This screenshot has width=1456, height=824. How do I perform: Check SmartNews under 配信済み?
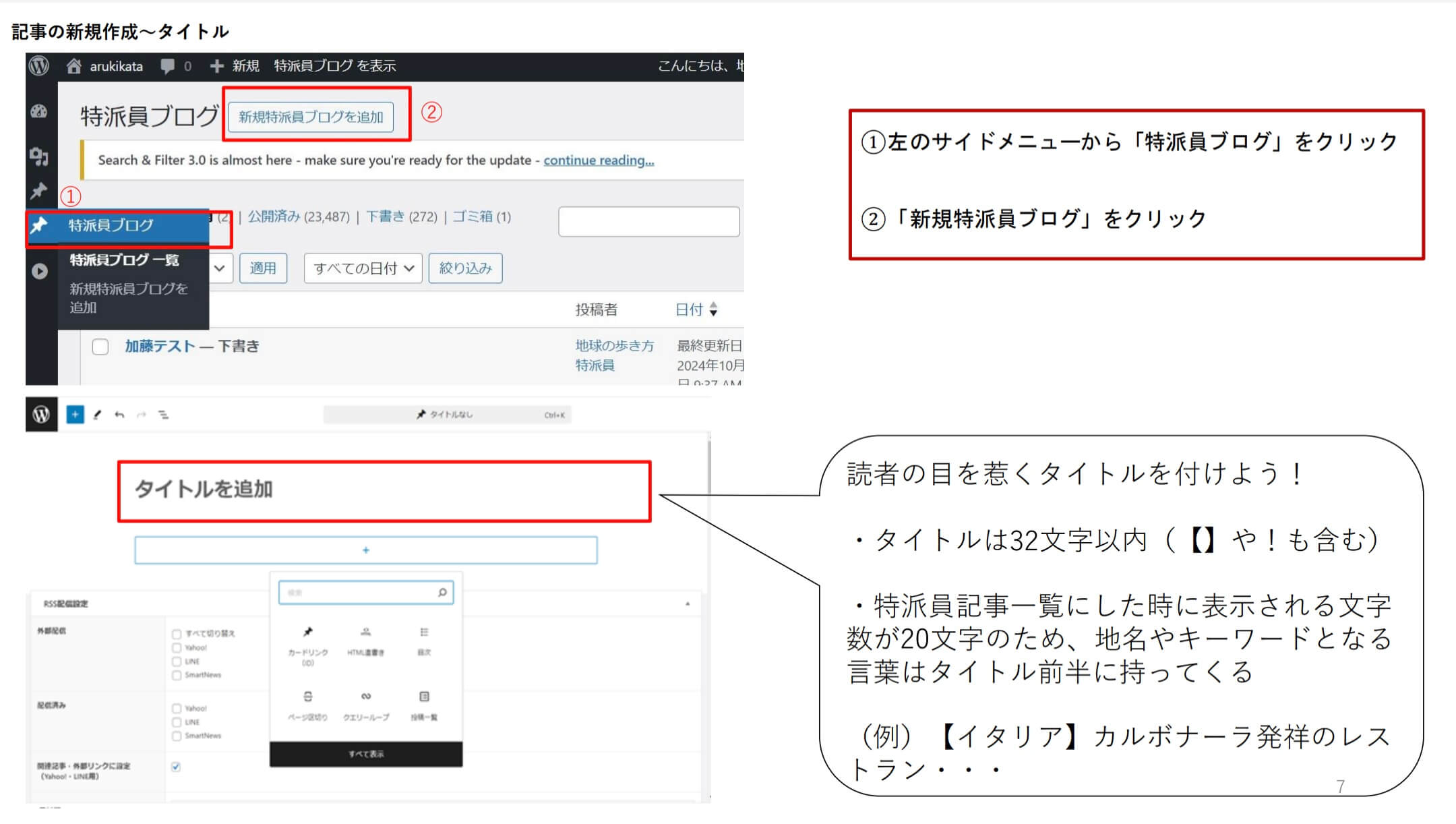coord(177,736)
